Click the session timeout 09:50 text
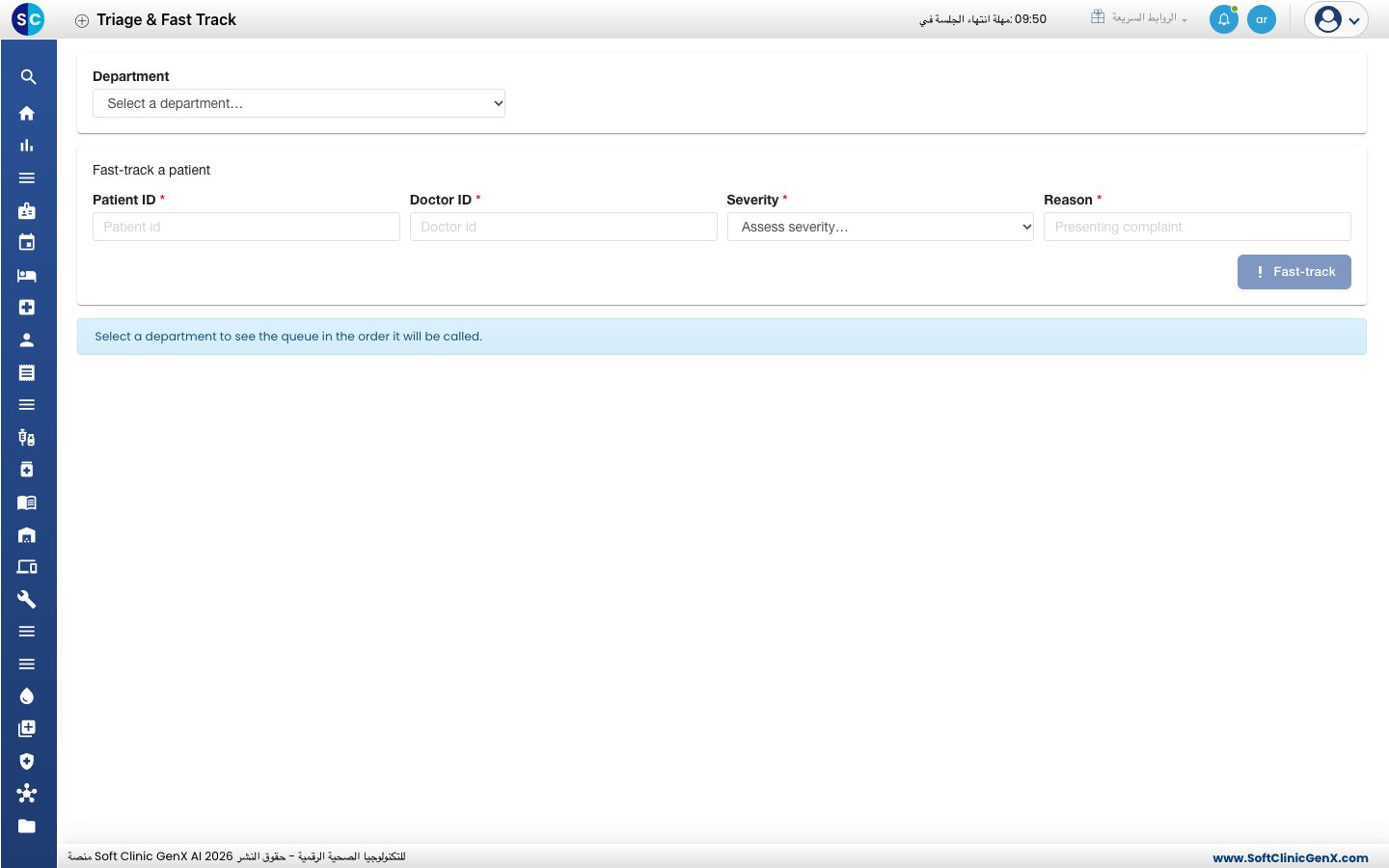This screenshot has height=868, width=1389. [x=983, y=19]
